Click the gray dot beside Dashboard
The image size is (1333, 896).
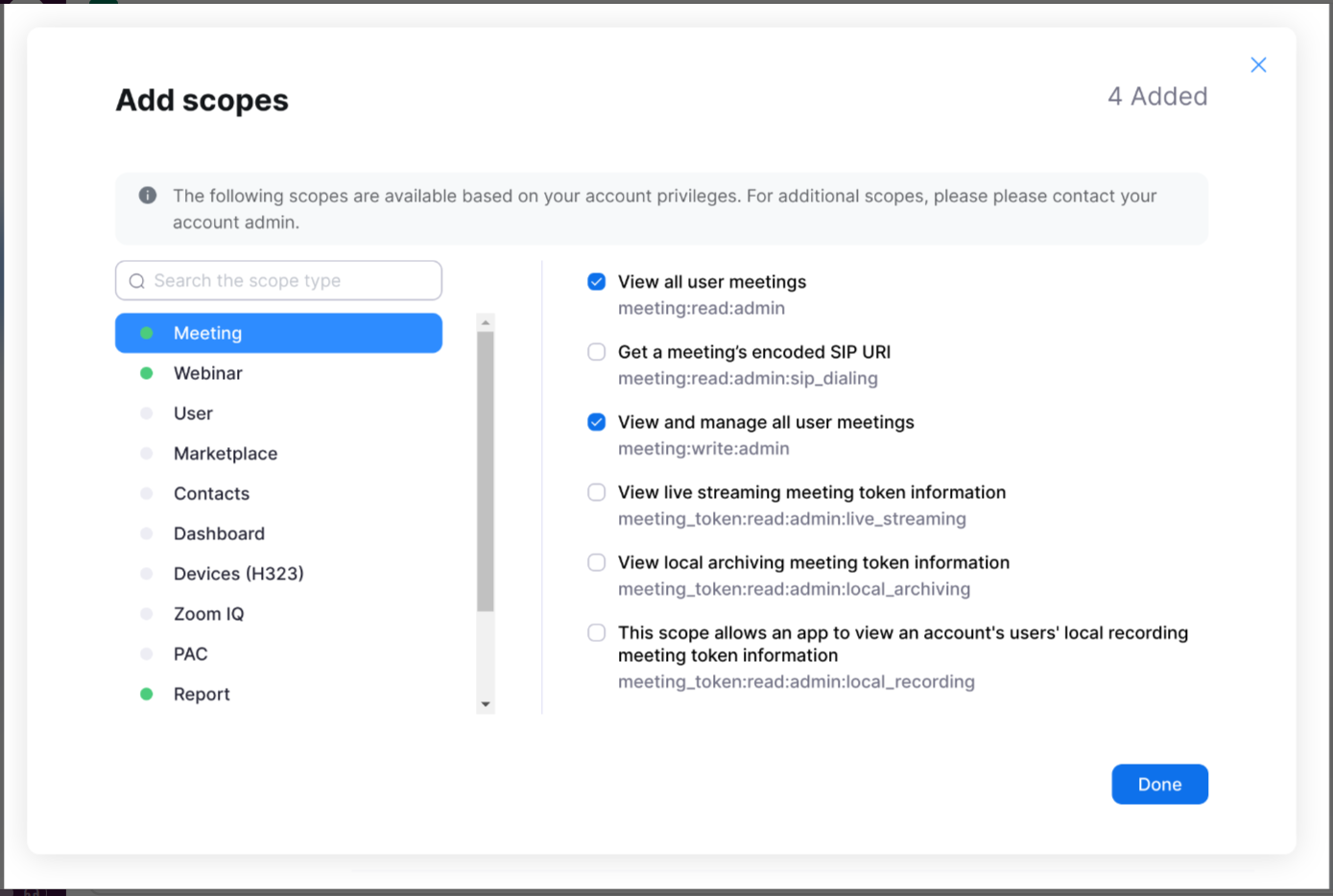click(x=147, y=533)
